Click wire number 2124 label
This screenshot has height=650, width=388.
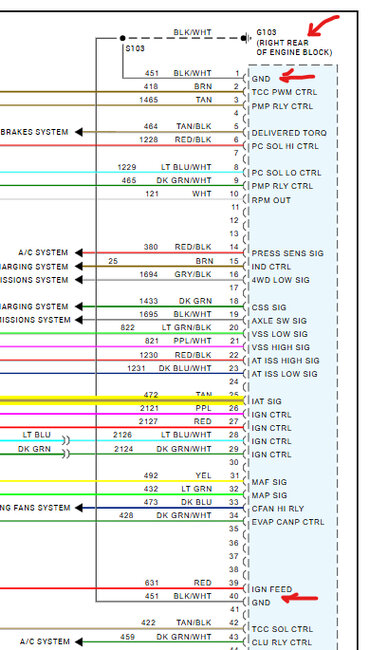pyautogui.click(x=124, y=449)
